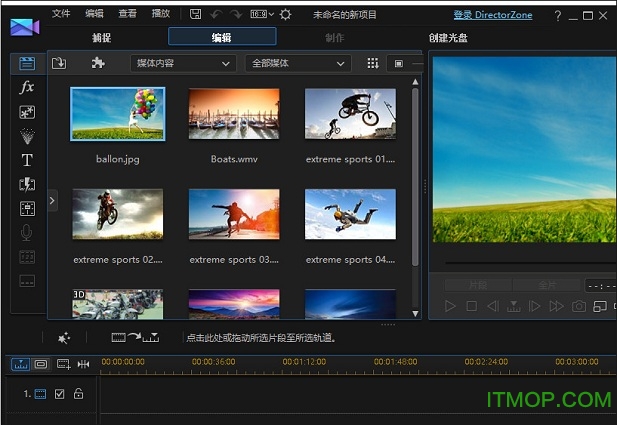Open the Title Room (T icon)

click(x=27, y=160)
